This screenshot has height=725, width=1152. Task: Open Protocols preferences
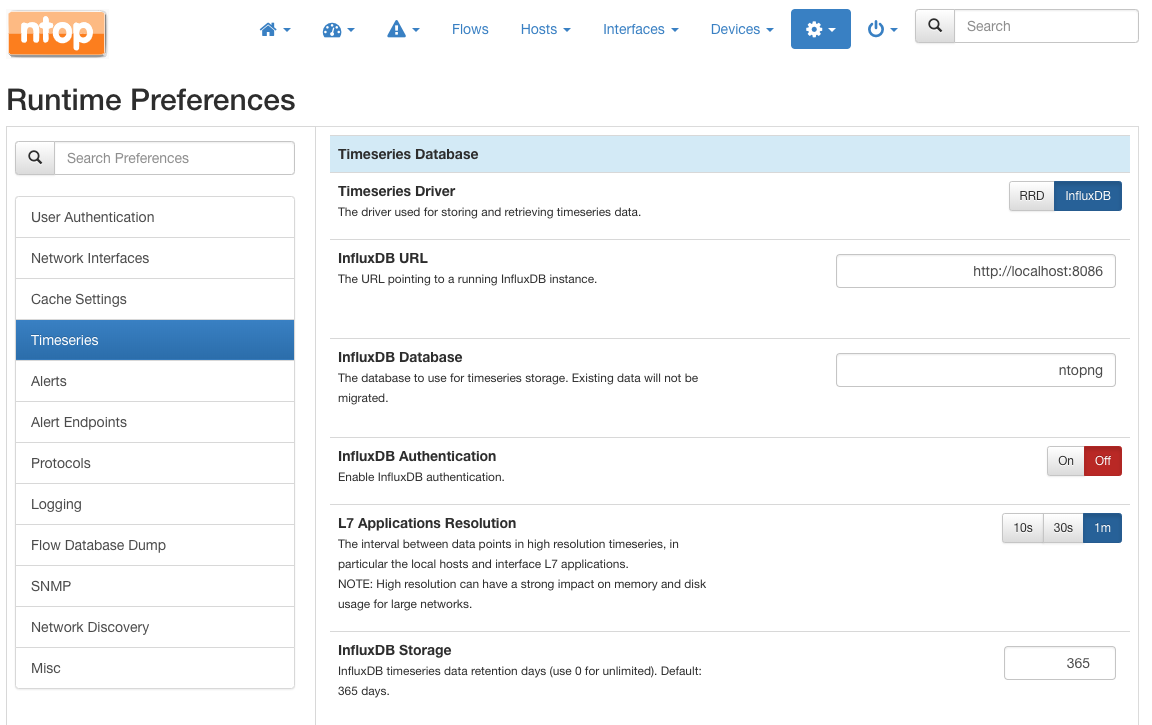[x=155, y=464]
